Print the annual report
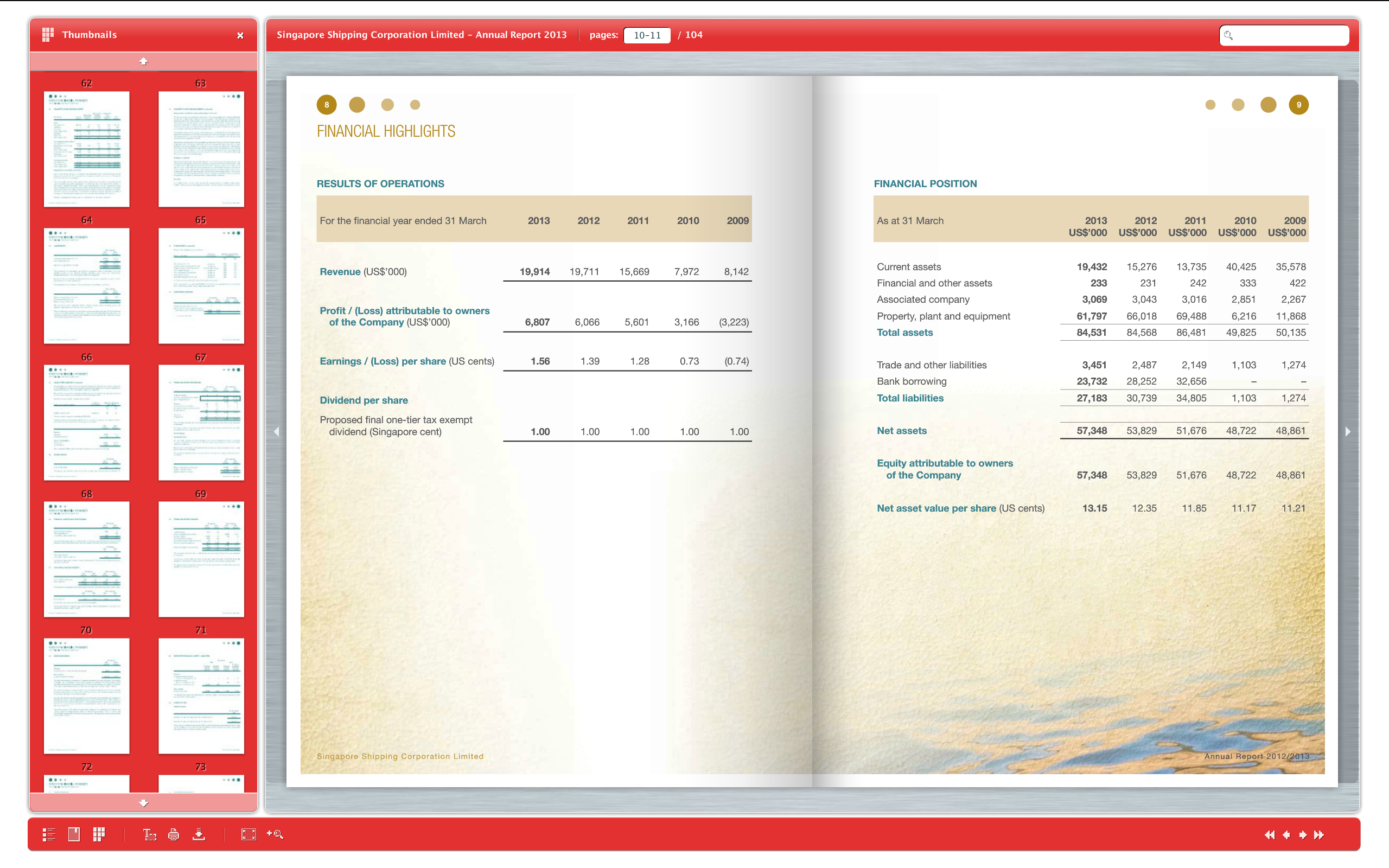This screenshot has width=1389, height=868. (174, 835)
